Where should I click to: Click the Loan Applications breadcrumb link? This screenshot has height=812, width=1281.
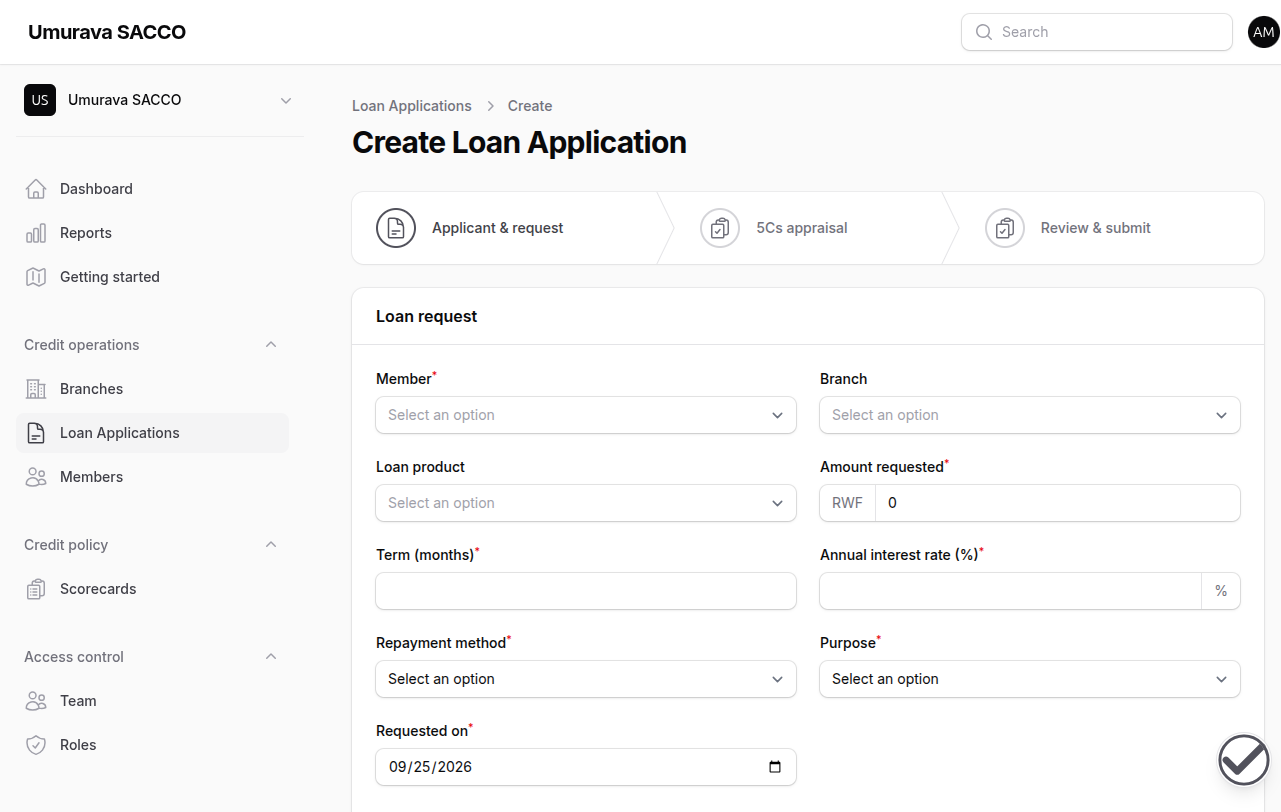click(412, 106)
